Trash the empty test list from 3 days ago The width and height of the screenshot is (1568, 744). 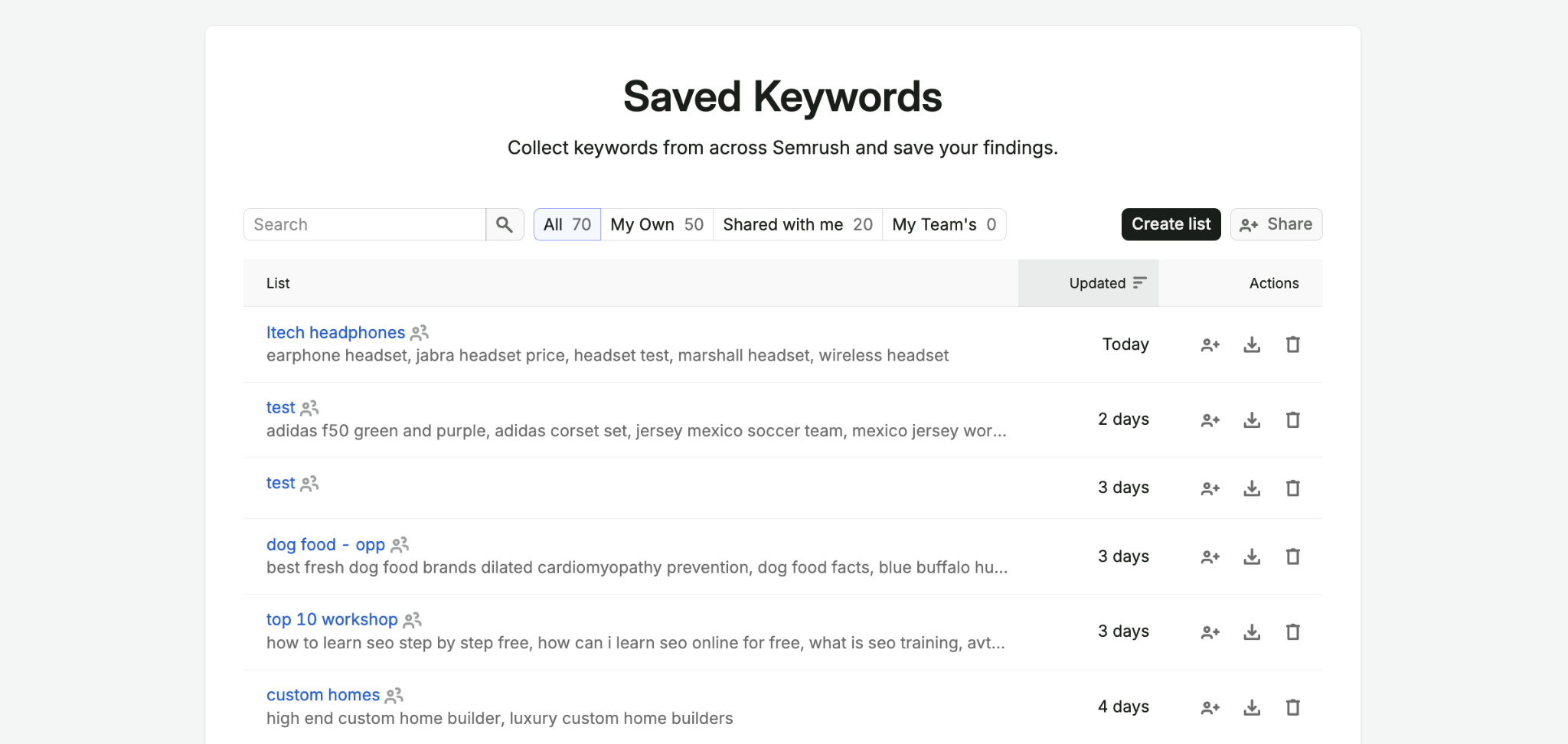click(x=1293, y=488)
